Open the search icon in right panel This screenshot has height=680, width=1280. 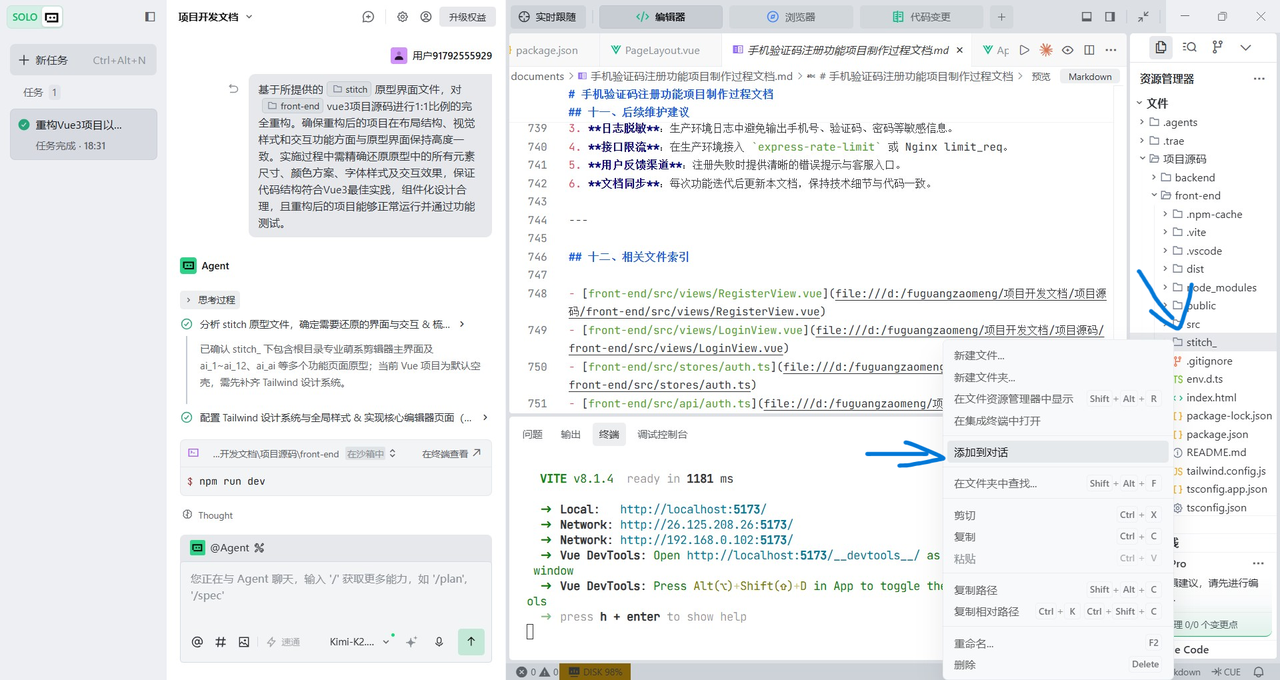[1189, 47]
